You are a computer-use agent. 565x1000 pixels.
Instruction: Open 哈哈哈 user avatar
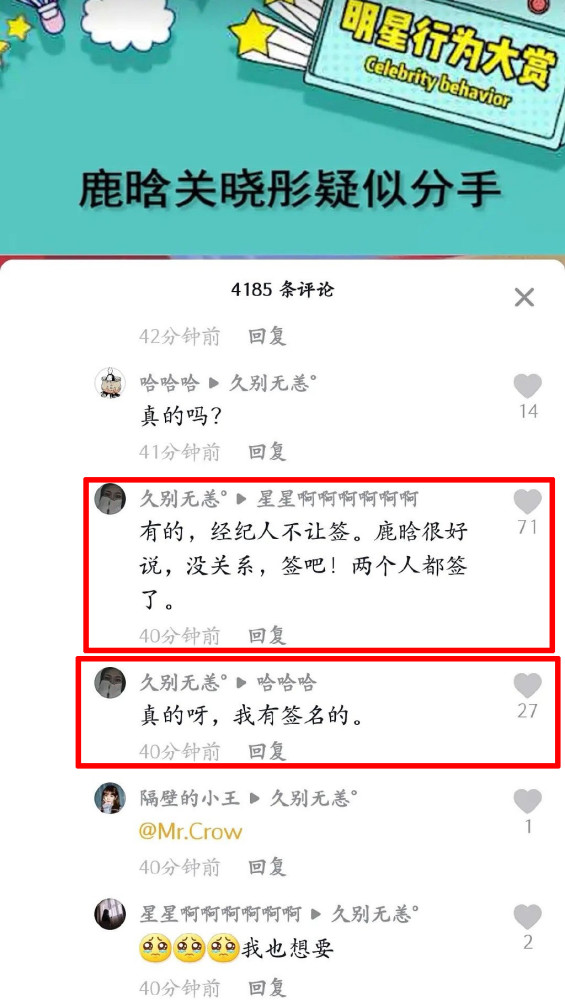110,383
